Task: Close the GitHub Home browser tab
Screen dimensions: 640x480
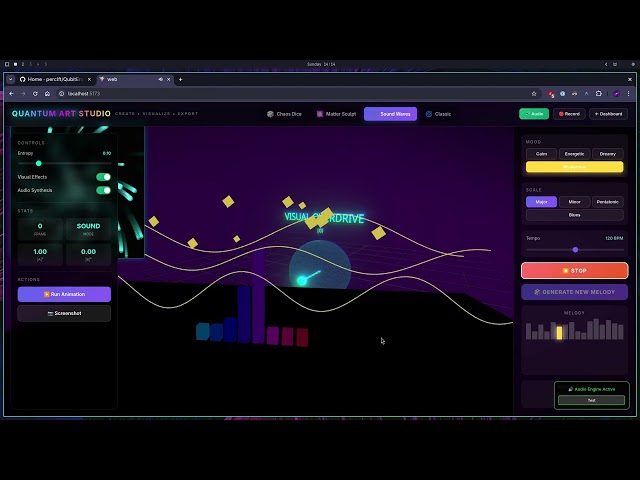Action: pos(88,79)
